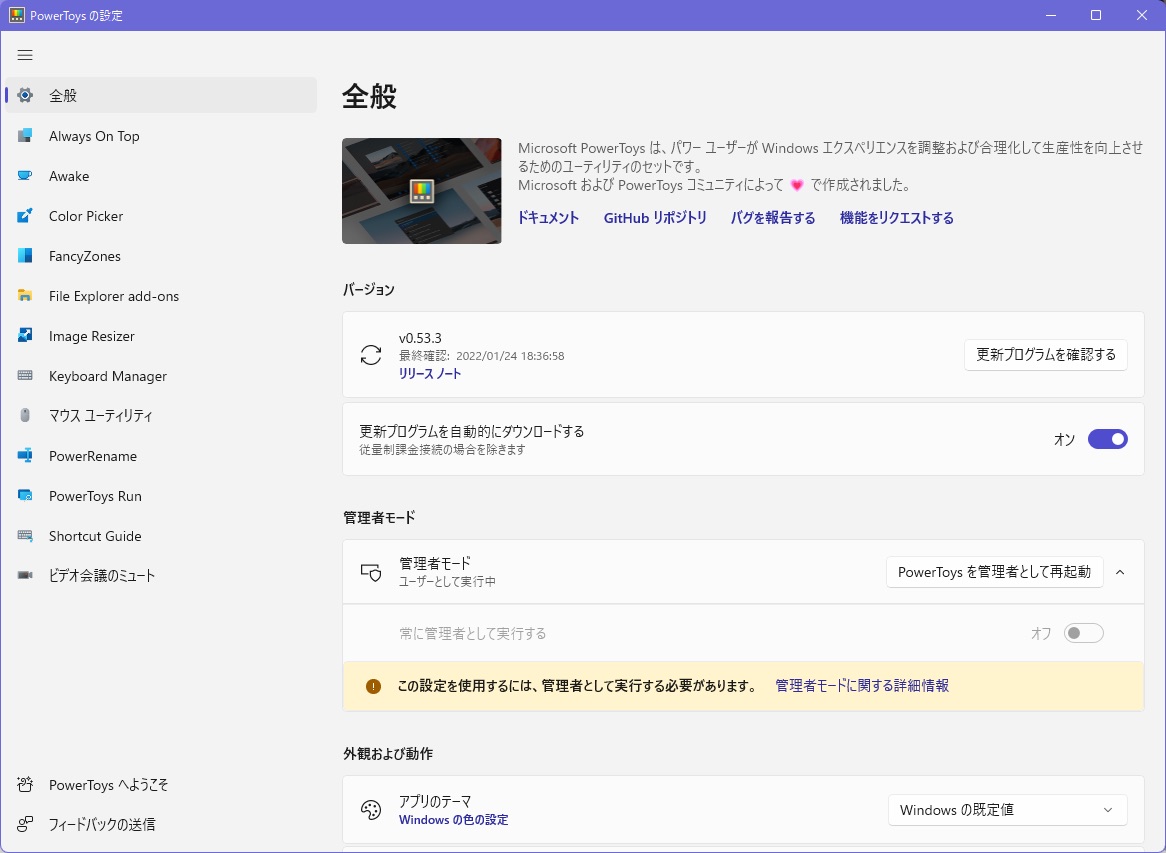Click the mouse utilities mouse icon
The height and width of the screenshot is (853, 1166).
pyautogui.click(x=25, y=416)
